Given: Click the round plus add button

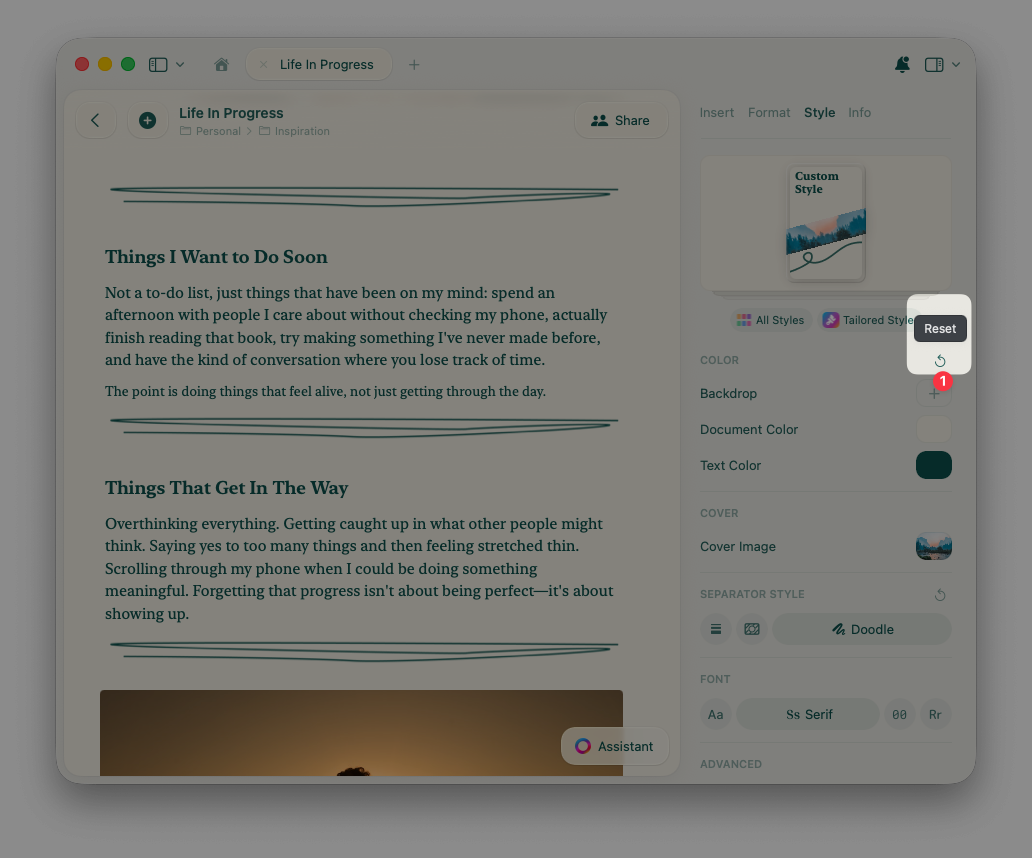Looking at the screenshot, I should [x=147, y=120].
